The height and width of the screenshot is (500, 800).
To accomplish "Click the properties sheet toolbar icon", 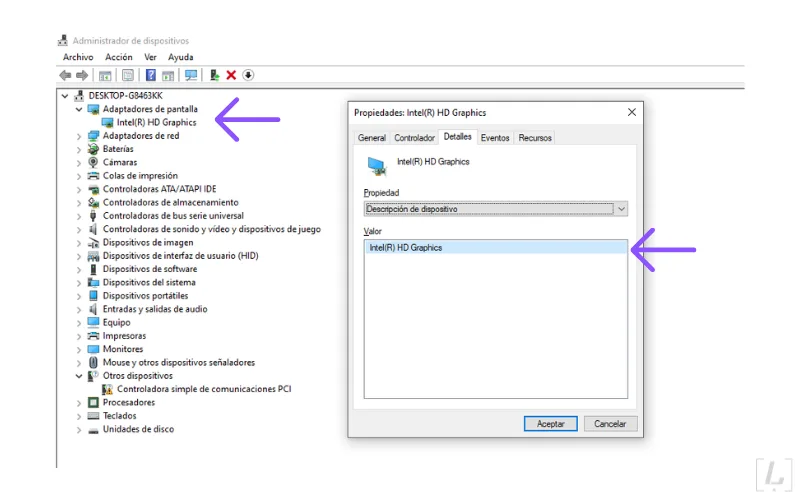I will 127,75.
